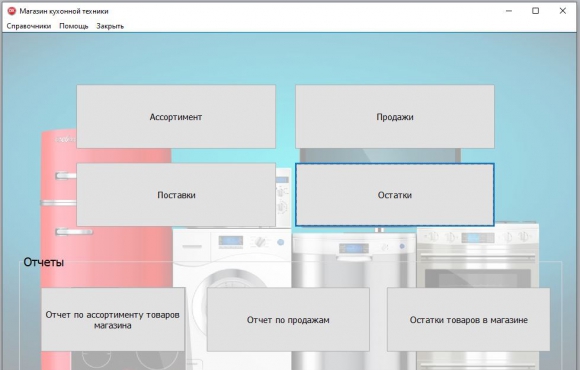This screenshot has width=580, height=370.
Task: Minimize the Магазин кухонной техники window
Action: pyautogui.click(x=509, y=11)
